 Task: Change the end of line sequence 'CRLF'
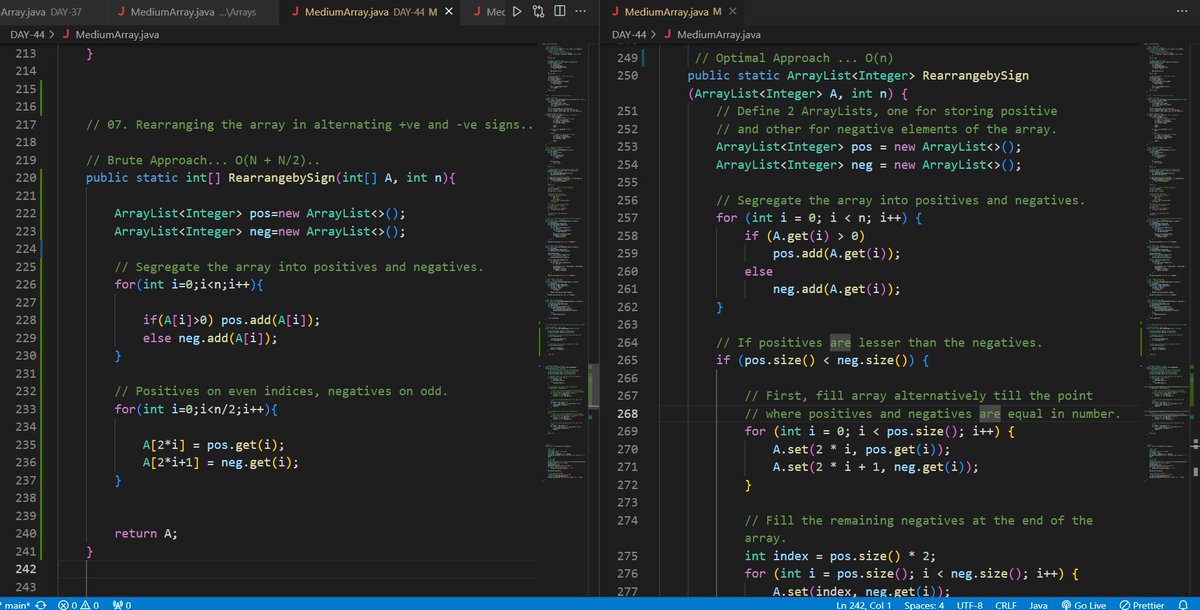pos(1006,604)
